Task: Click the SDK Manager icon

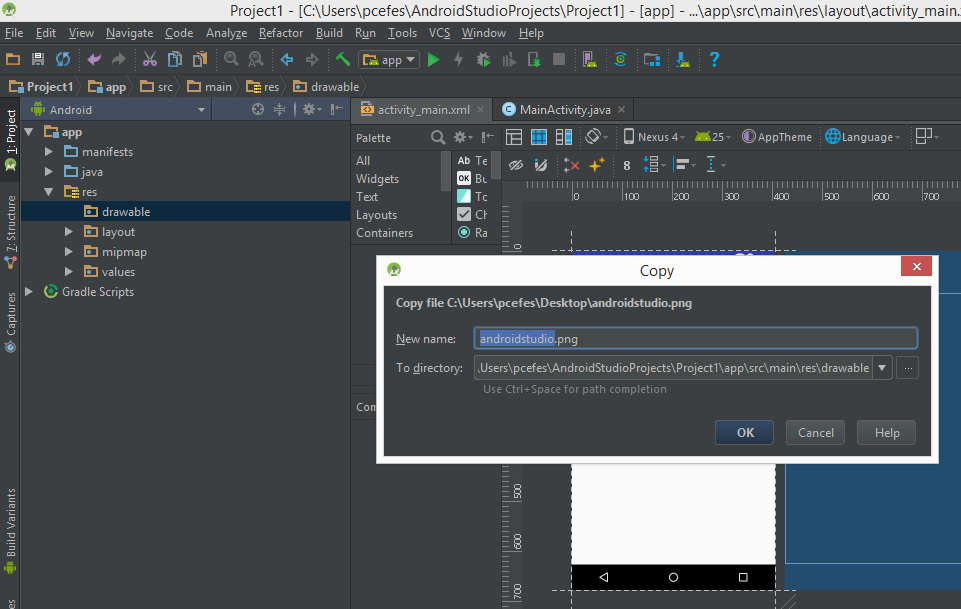Action: tap(683, 59)
